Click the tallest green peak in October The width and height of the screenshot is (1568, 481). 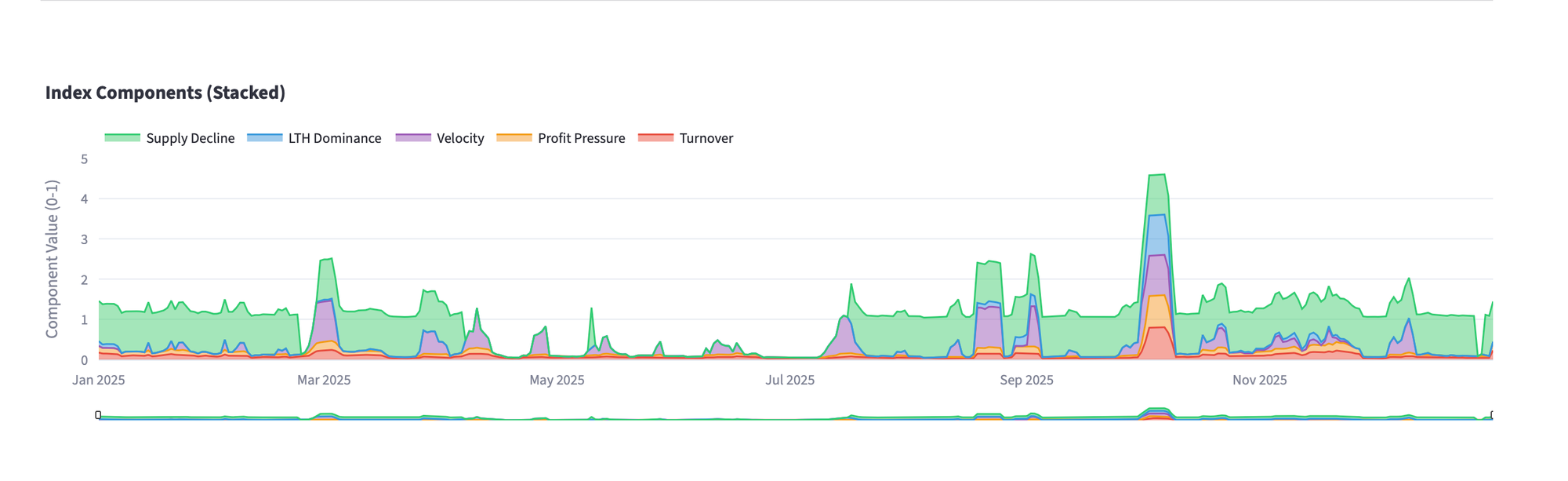[x=1157, y=176]
